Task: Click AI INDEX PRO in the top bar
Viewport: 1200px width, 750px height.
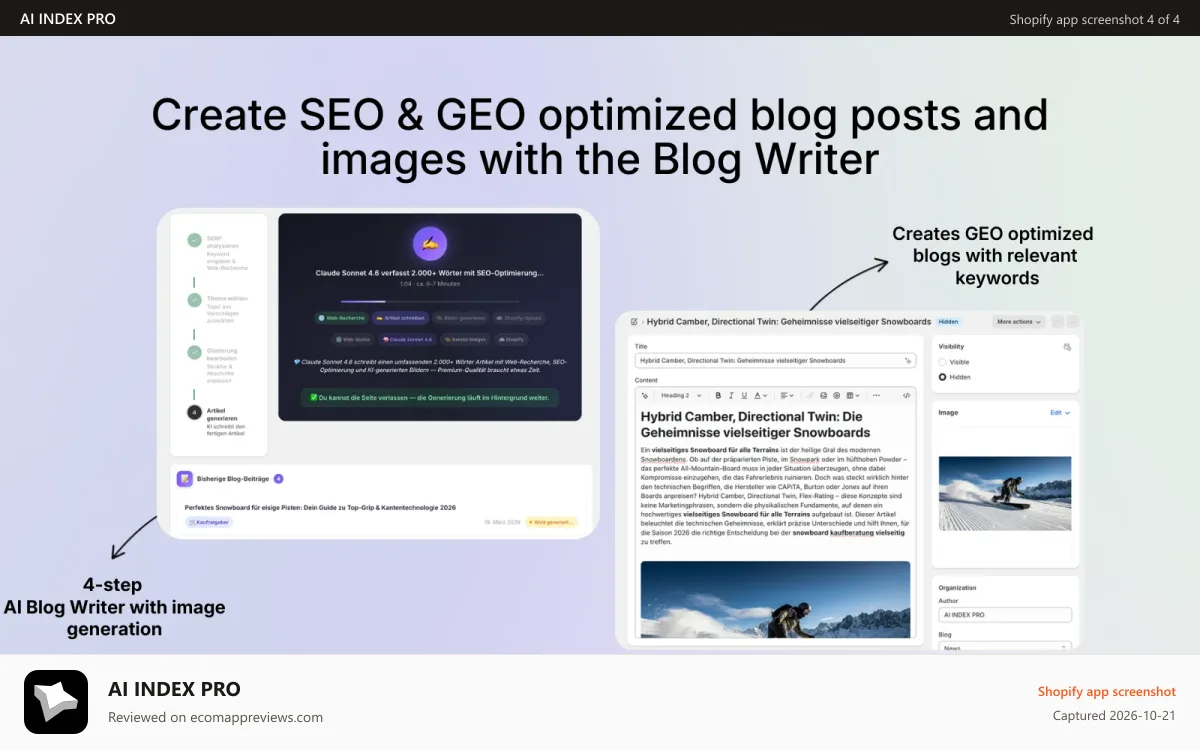Action: tap(68, 19)
